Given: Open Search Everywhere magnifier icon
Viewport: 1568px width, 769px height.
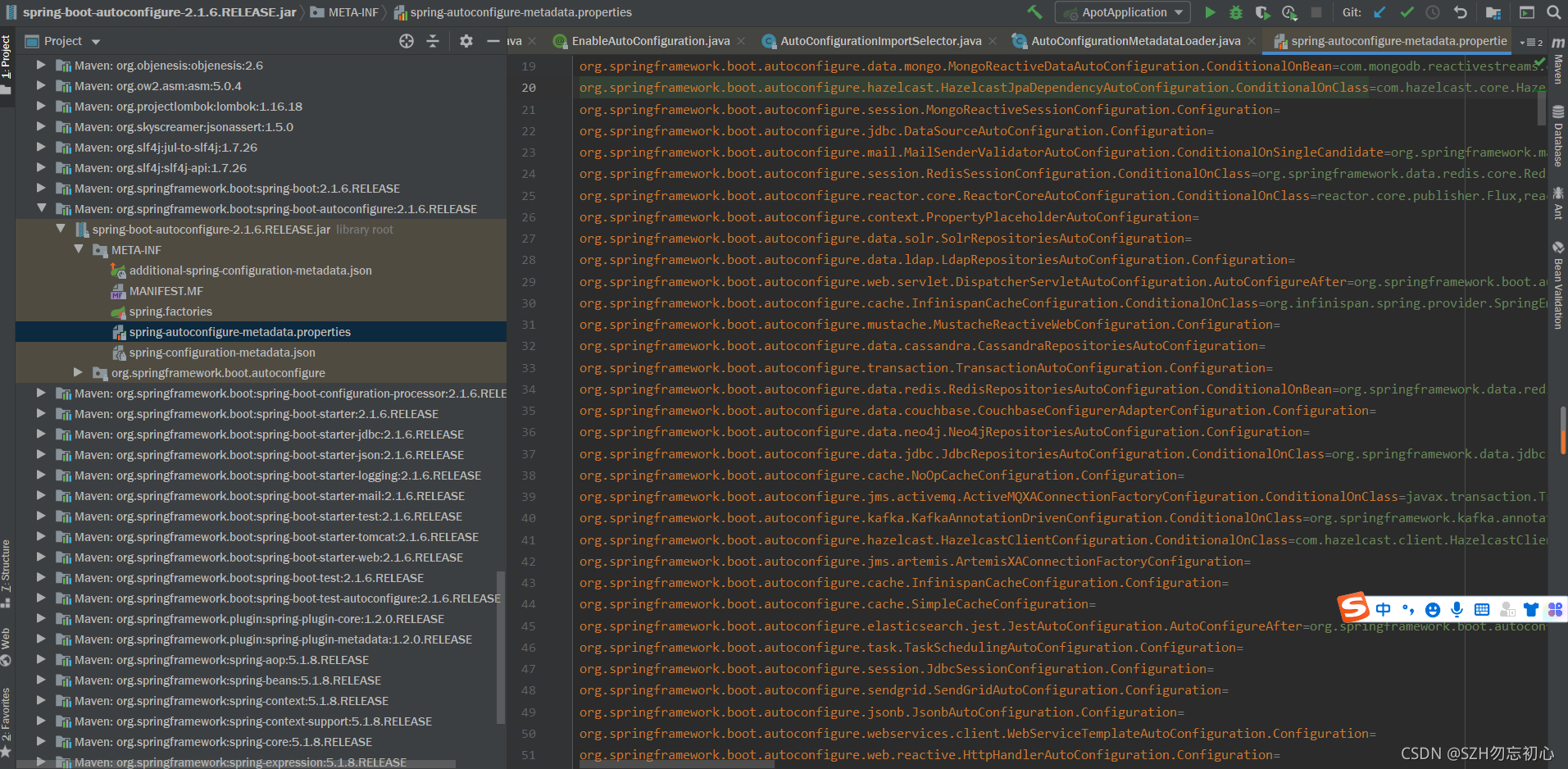Looking at the screenshot, I should [x=1553, y=12].
